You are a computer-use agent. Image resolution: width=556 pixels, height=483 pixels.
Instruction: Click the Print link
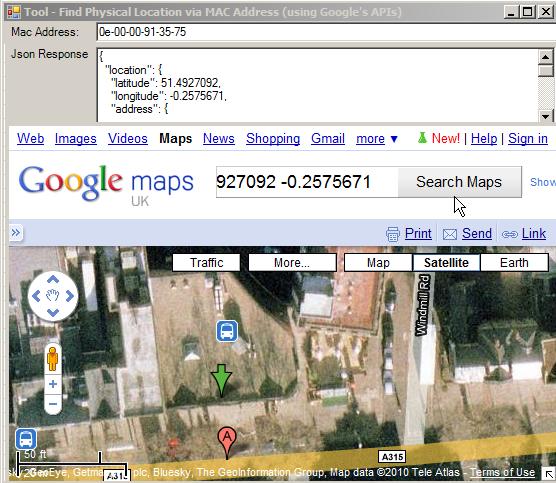click(418, 233)
